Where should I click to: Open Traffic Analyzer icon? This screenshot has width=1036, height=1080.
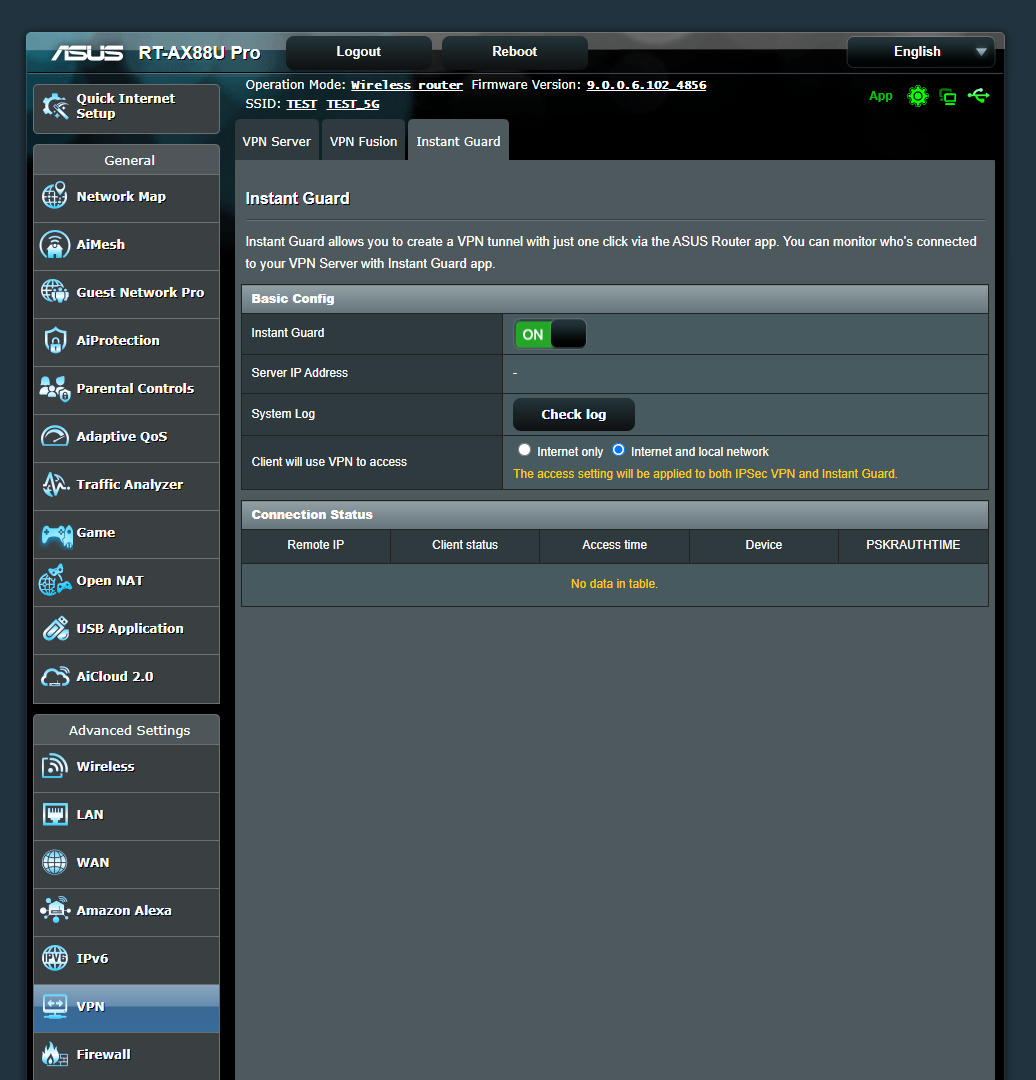coord(55,484)
